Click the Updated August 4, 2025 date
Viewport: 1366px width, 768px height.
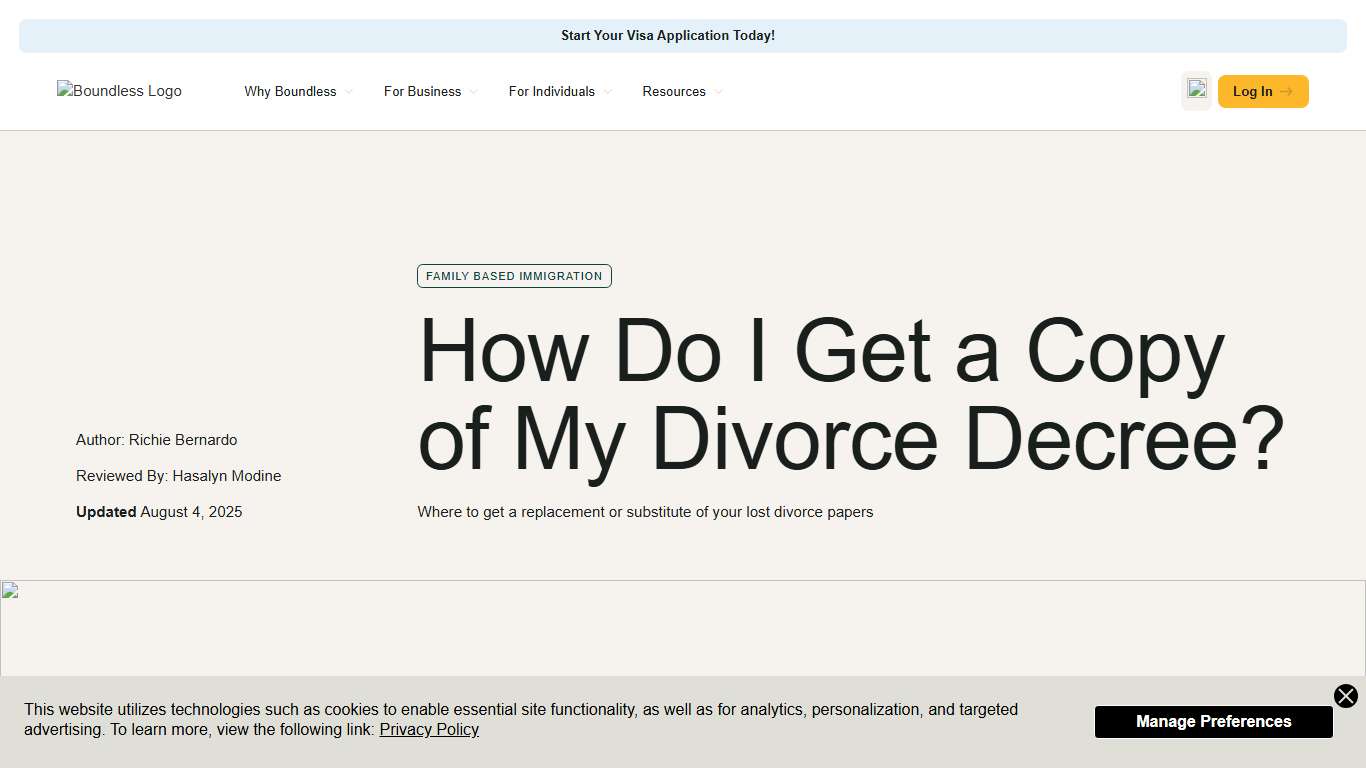[x=159, y=511]
